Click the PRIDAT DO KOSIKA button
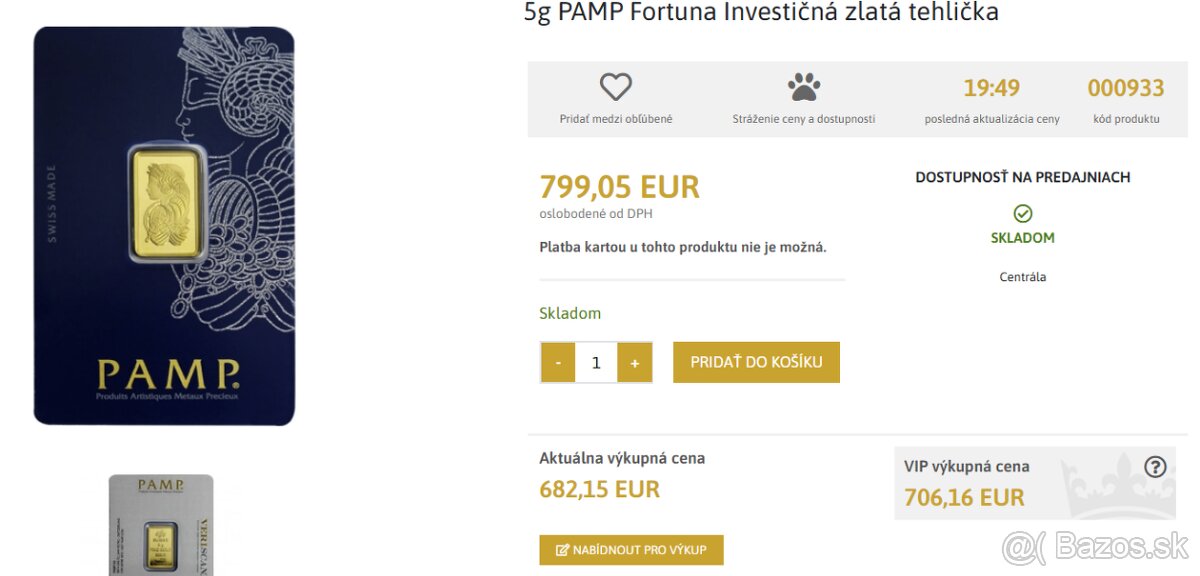Image resolution: width=1200 pixels, height=576 pixels. (x=757, y=362)
